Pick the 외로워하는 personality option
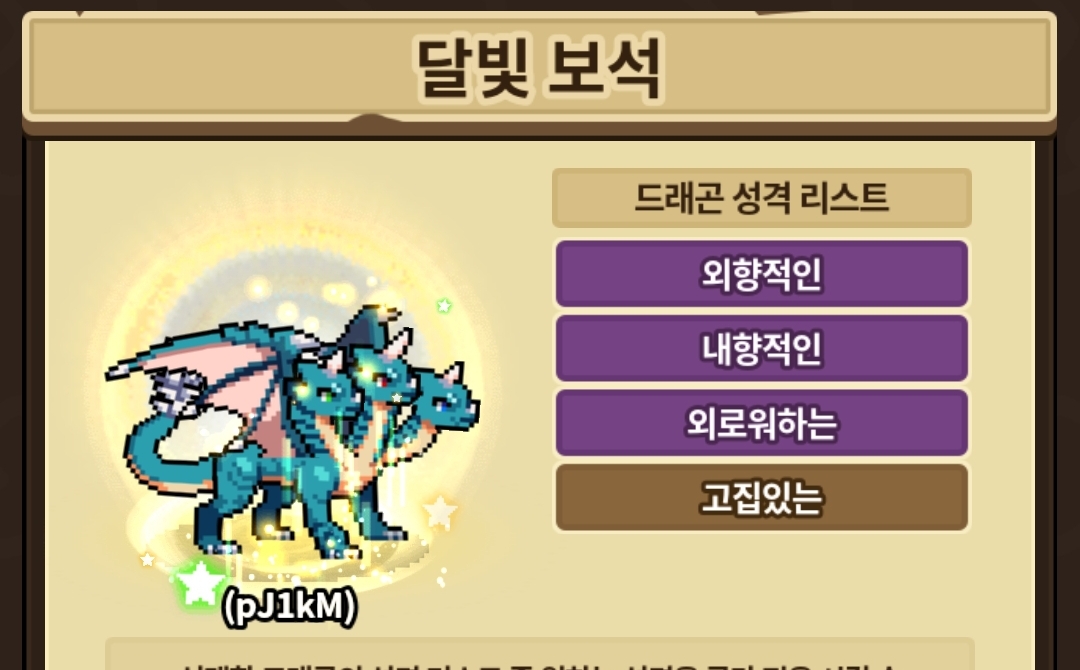 click(762, 422)
